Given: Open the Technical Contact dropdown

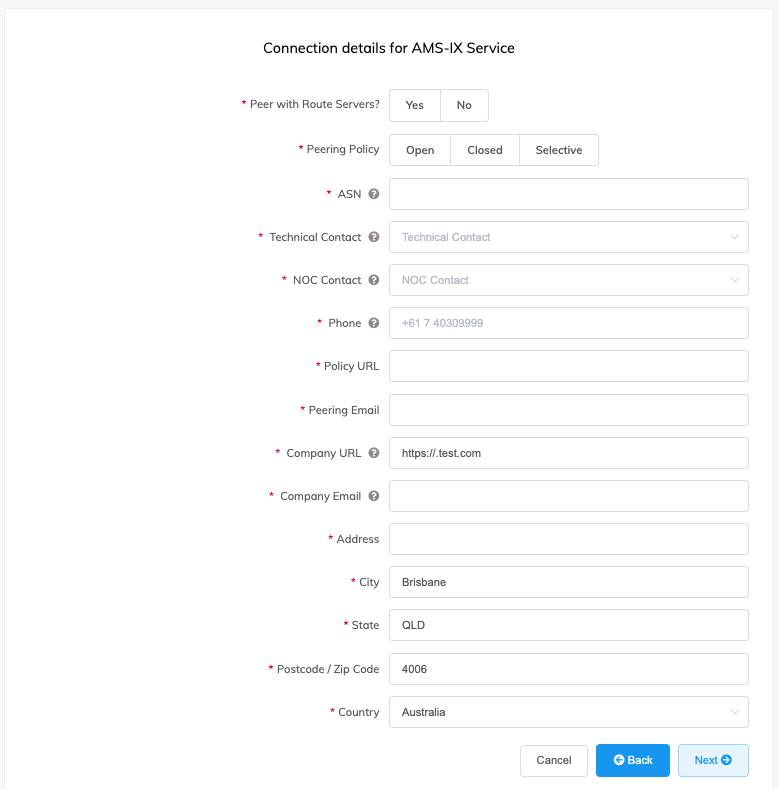Looking at the screenshot, I should coord(568,237).
